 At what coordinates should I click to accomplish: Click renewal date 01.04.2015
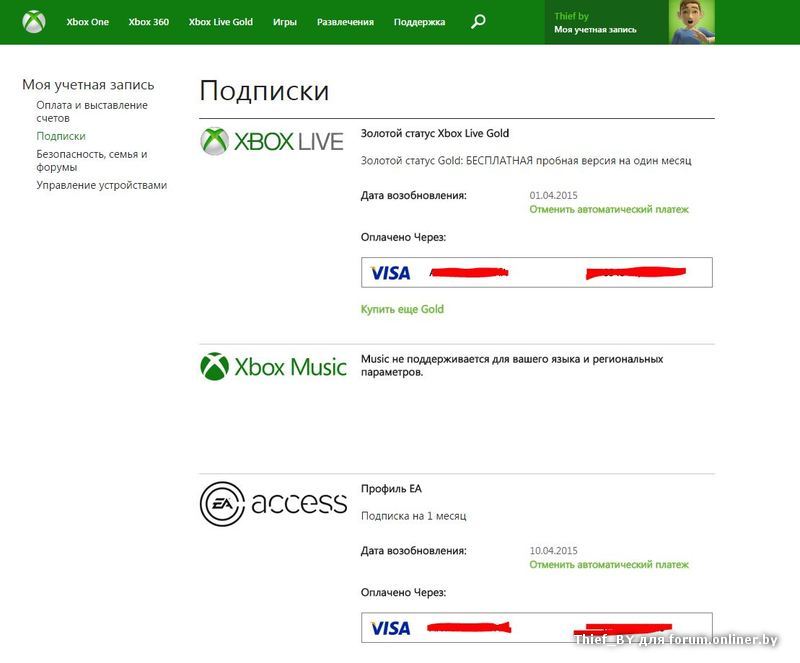tap(554, 195)
